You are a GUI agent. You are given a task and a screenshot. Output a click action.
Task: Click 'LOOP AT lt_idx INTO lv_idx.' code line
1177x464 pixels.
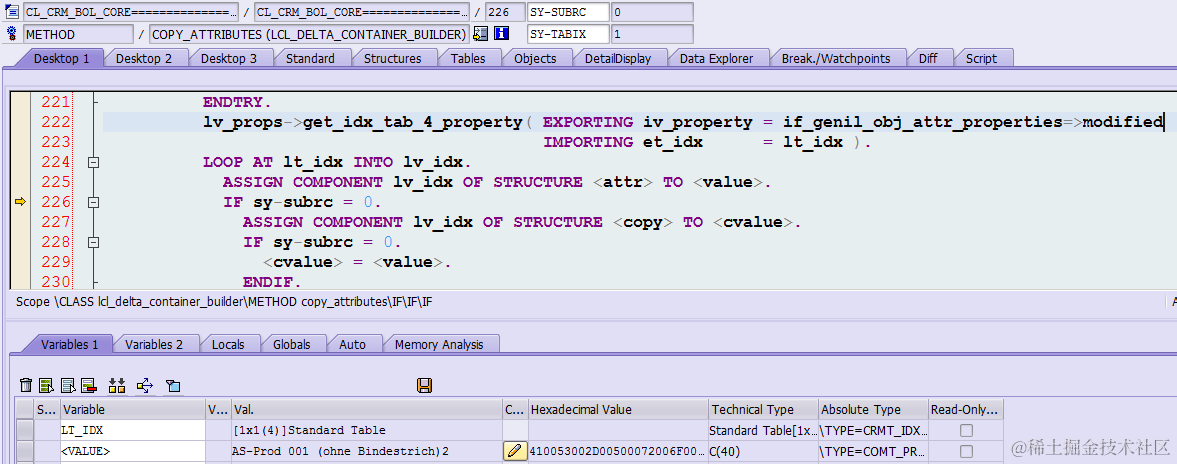coord(335,161)
